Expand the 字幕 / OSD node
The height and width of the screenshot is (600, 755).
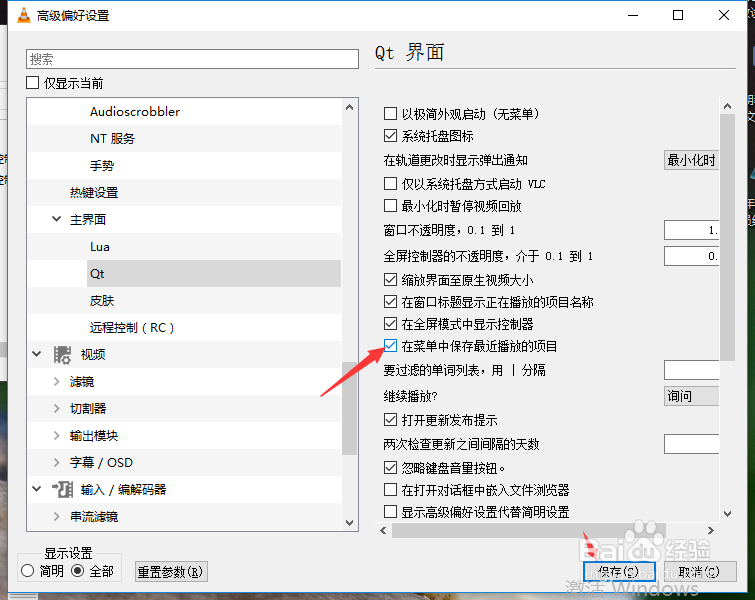click(57, 463)
